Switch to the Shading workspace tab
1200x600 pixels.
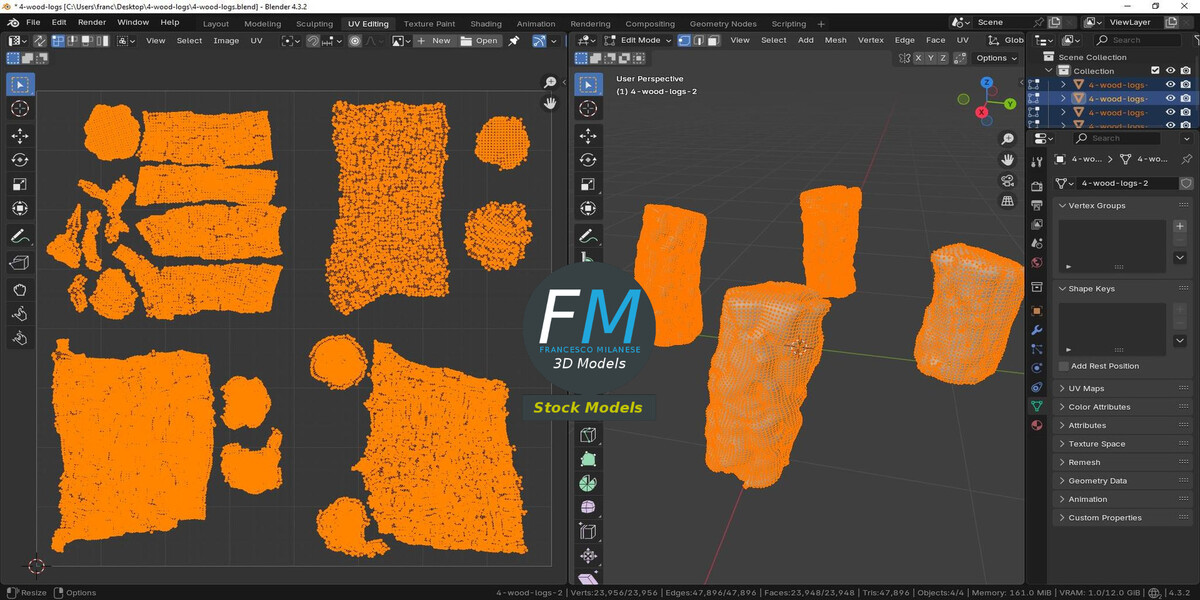coord(486,23)
